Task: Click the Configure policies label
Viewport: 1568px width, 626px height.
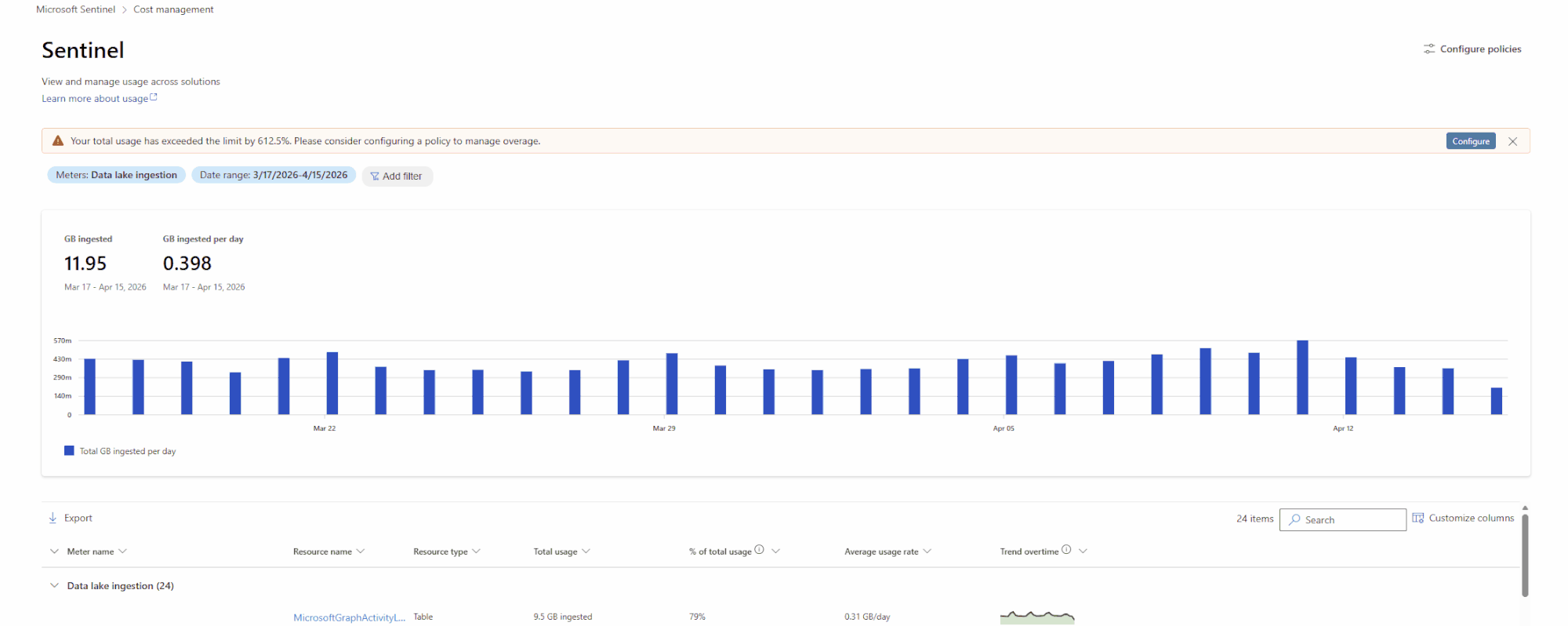Action: pos(1481,49)
